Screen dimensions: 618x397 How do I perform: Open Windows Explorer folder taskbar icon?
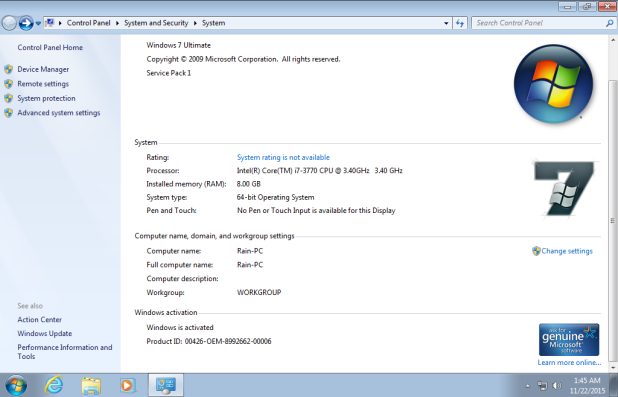(91, 385)
